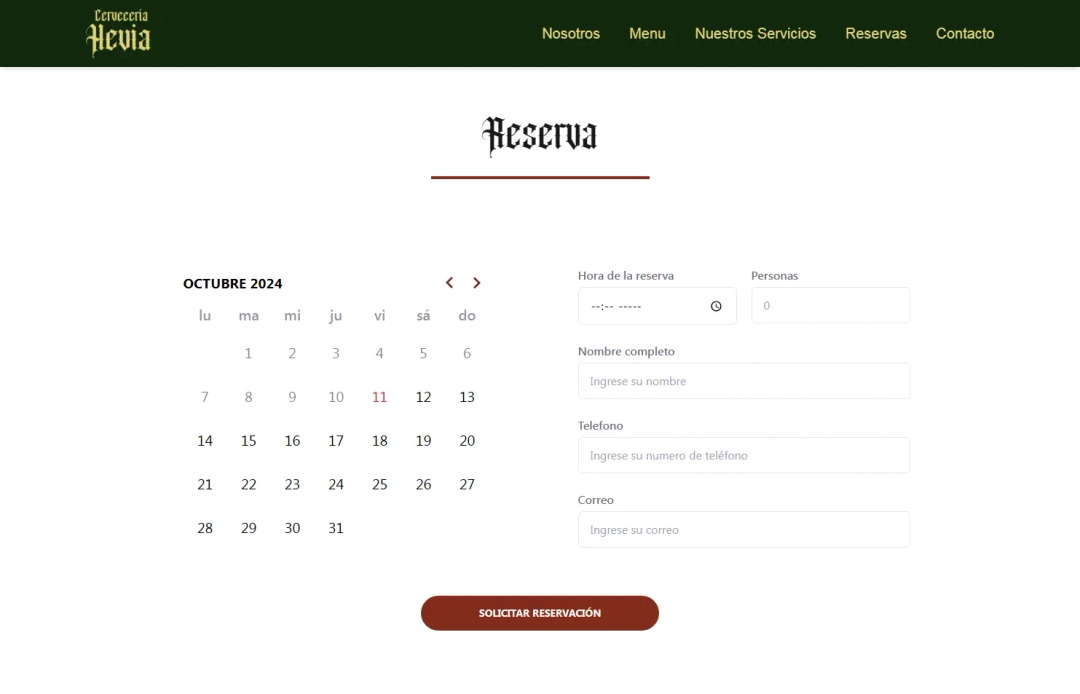Click disabled day 1 in calendar
The image size is (1080, 694).
pos(249,353)
